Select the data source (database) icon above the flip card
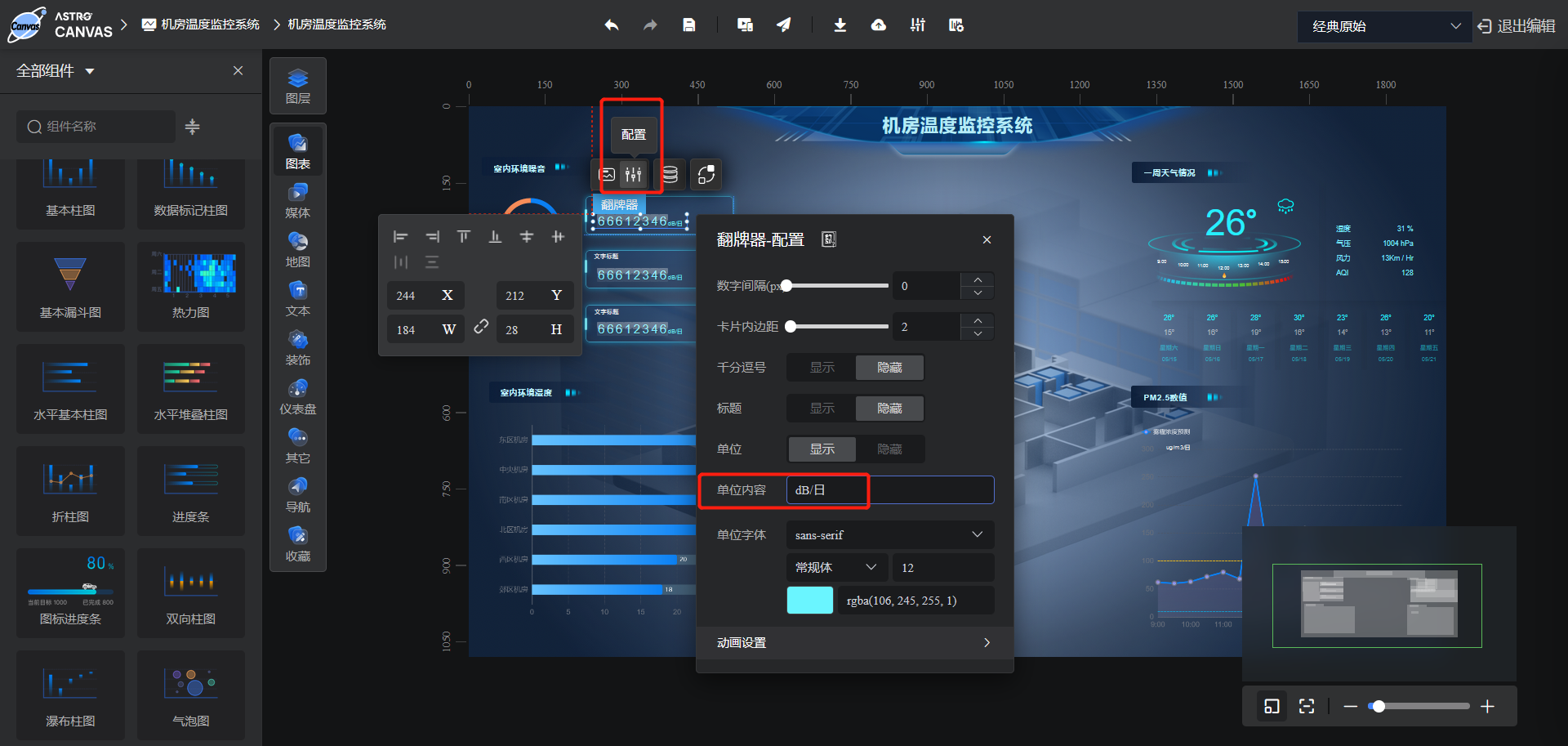Screen dimensions: 1568x746 (669, 174)
